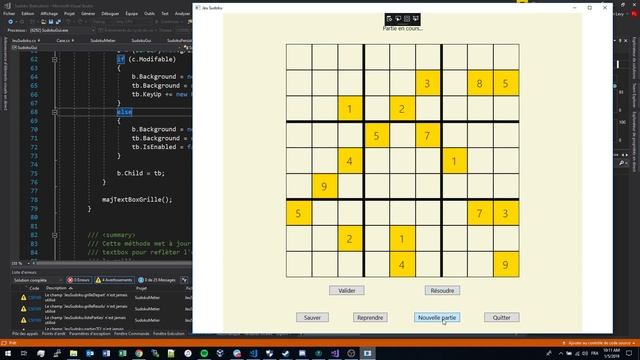
Task: Collapse the code block at line 62
Action: tap(54, 59)
